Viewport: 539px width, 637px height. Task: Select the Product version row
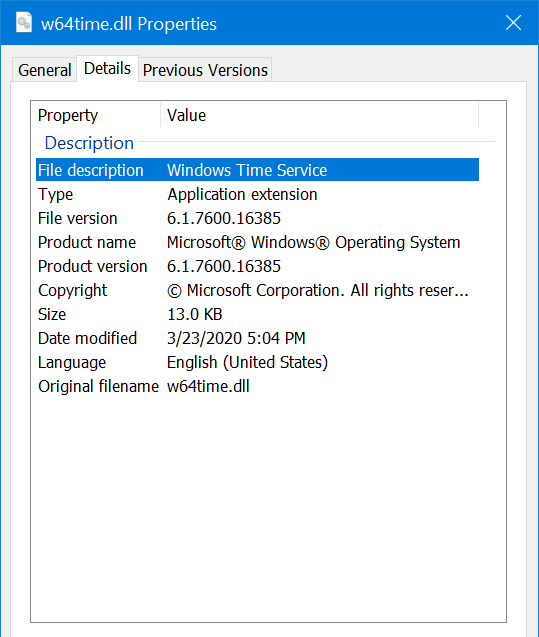pos(258,266)
